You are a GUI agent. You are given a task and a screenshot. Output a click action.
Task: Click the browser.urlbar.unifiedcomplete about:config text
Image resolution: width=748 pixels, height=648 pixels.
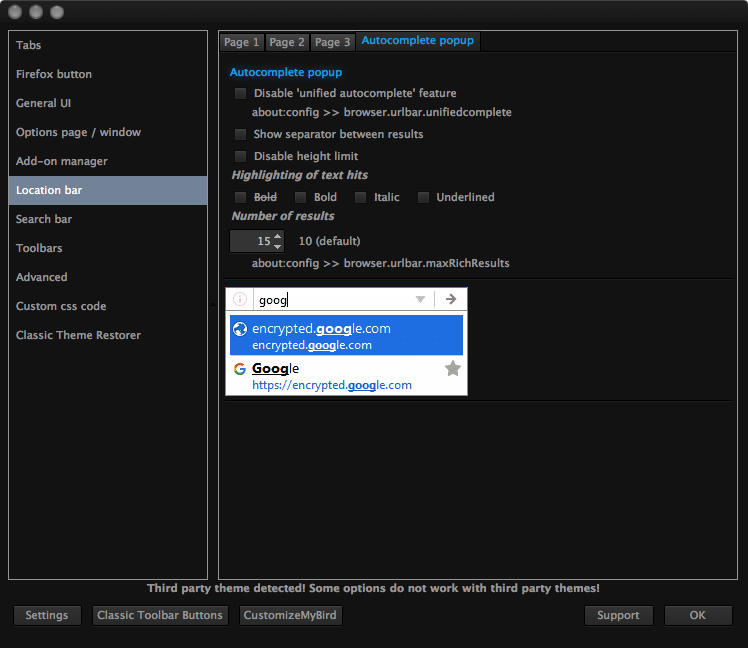[382, 113]
